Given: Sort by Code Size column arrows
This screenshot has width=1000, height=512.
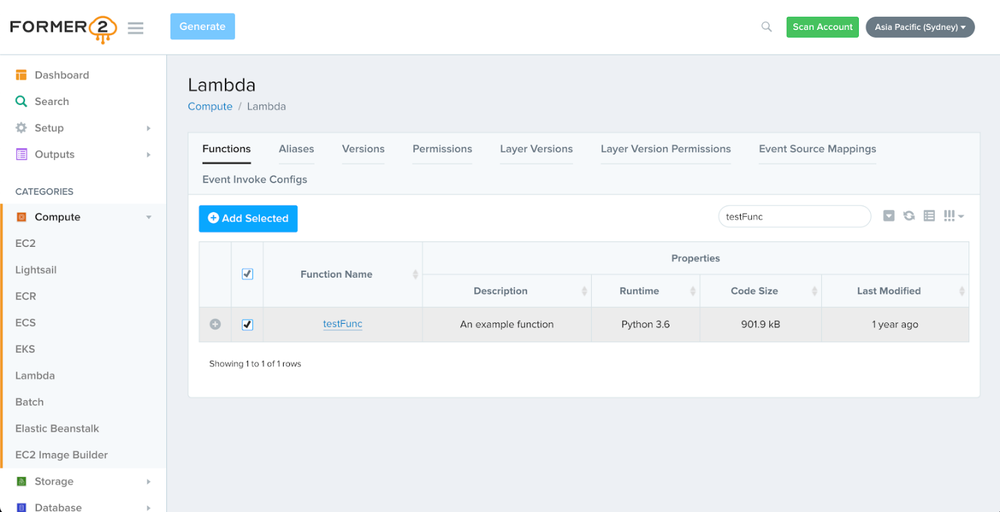Looking at the screenshot, I should (x=814, y=291).
